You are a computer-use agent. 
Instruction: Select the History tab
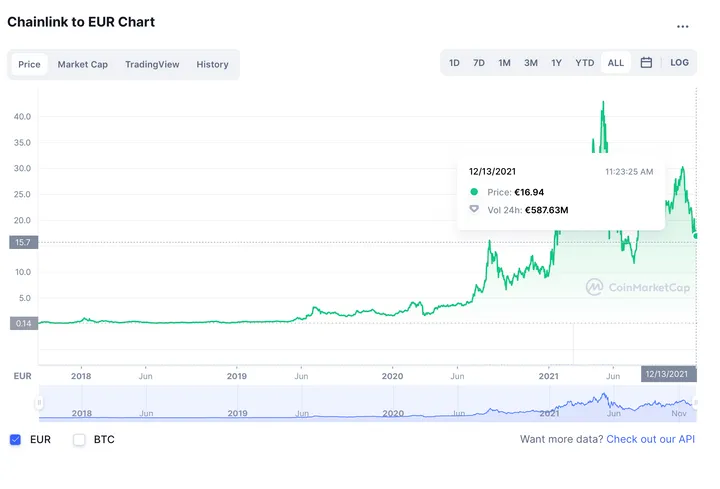(x=212, y=65)
